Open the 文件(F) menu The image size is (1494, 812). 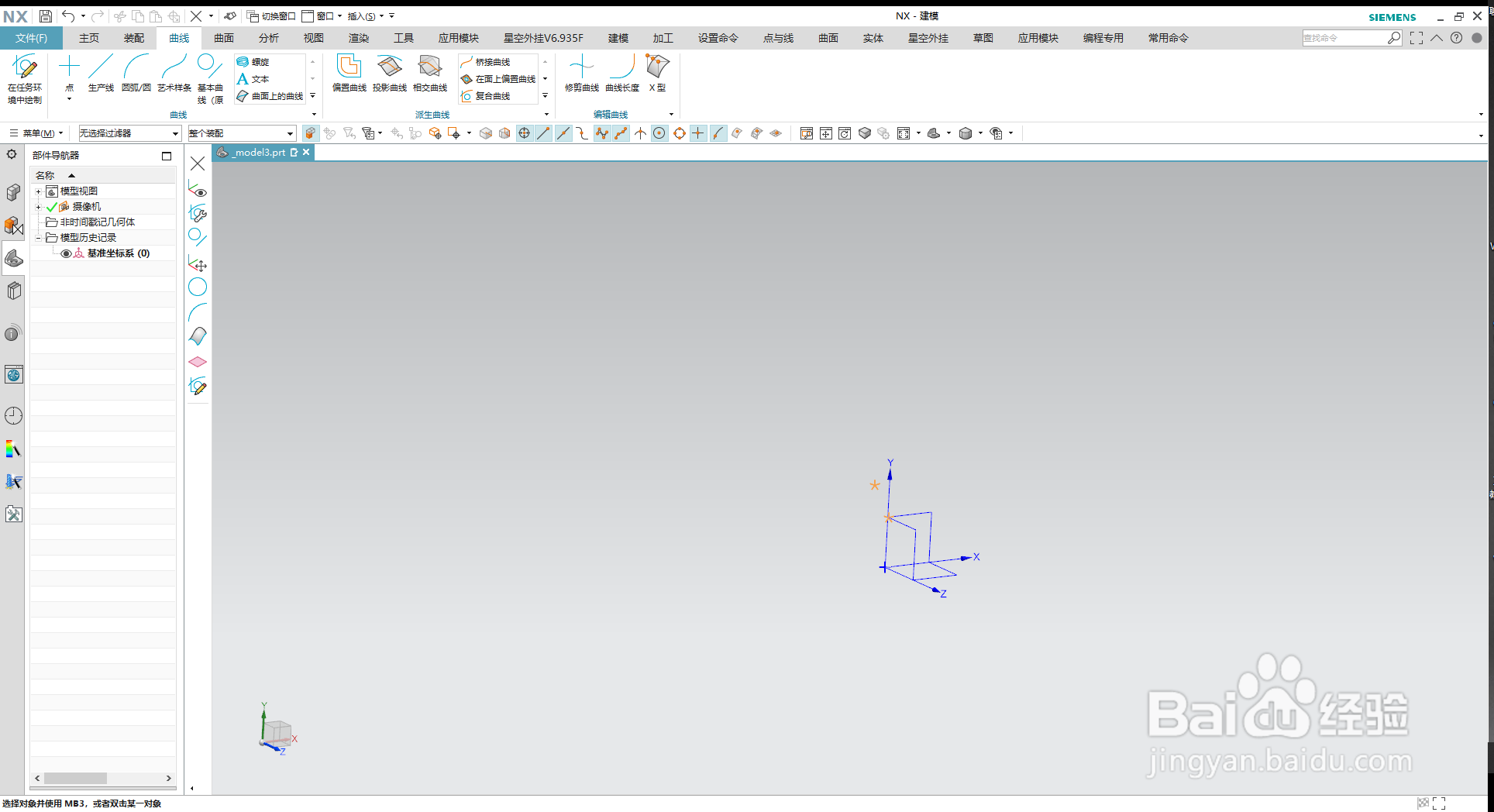pos(31,38)
